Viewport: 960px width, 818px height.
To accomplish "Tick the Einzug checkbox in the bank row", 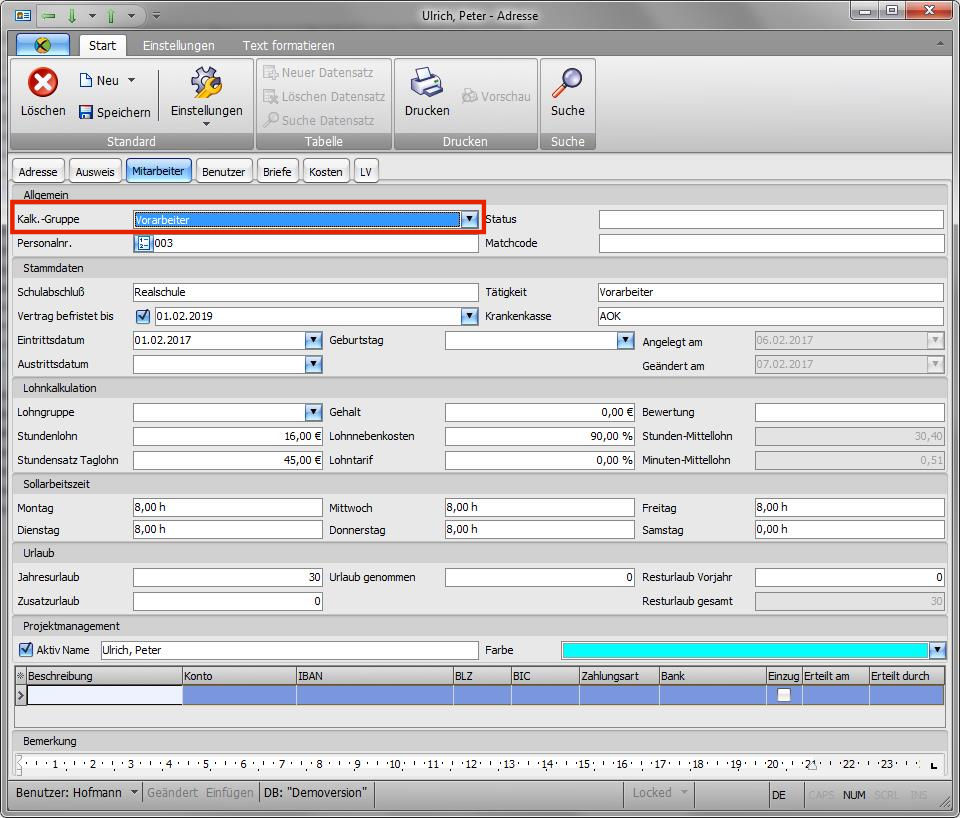I will coord(784,695).
